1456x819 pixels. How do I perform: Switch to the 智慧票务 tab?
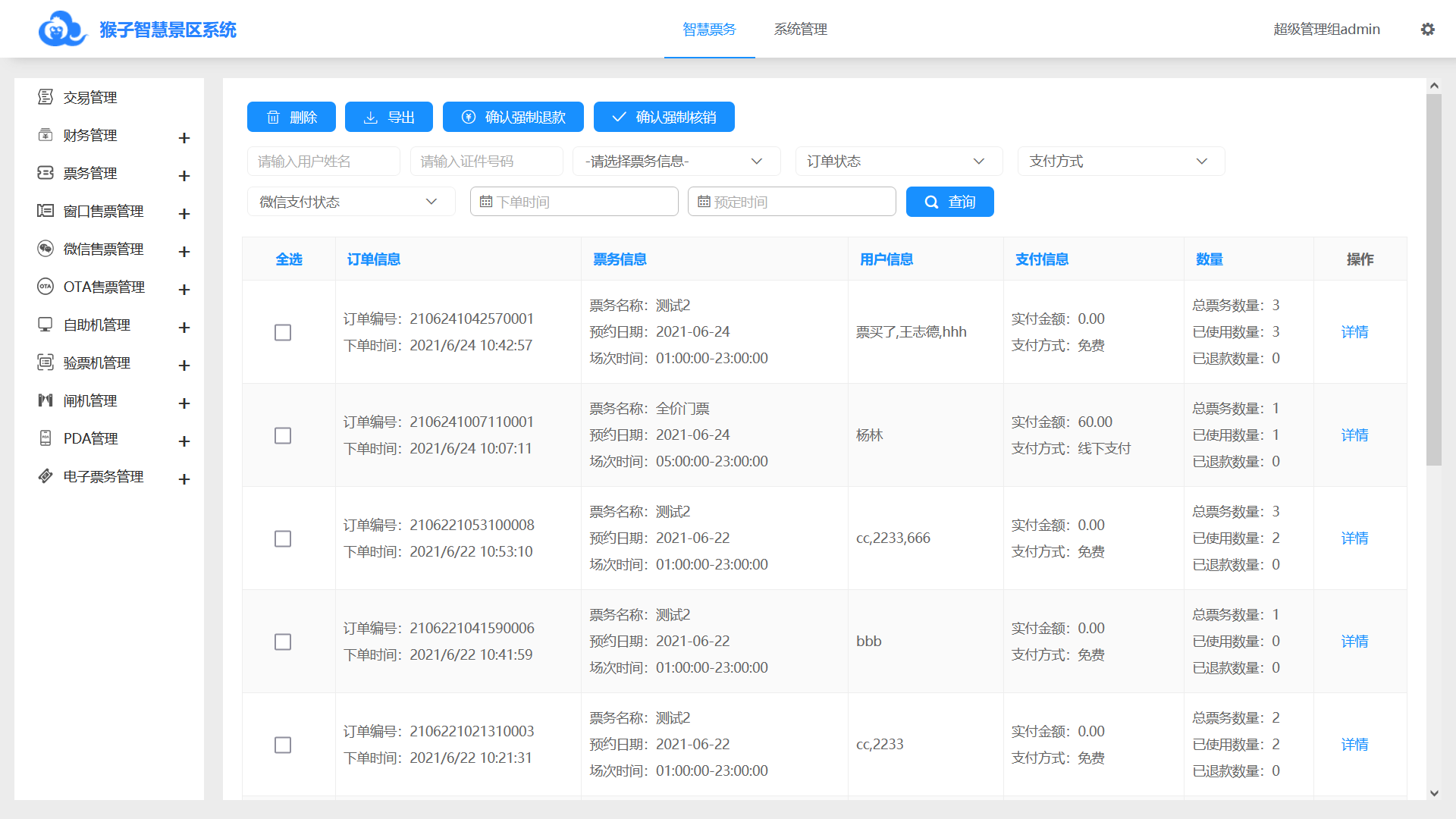coord(709,29)
